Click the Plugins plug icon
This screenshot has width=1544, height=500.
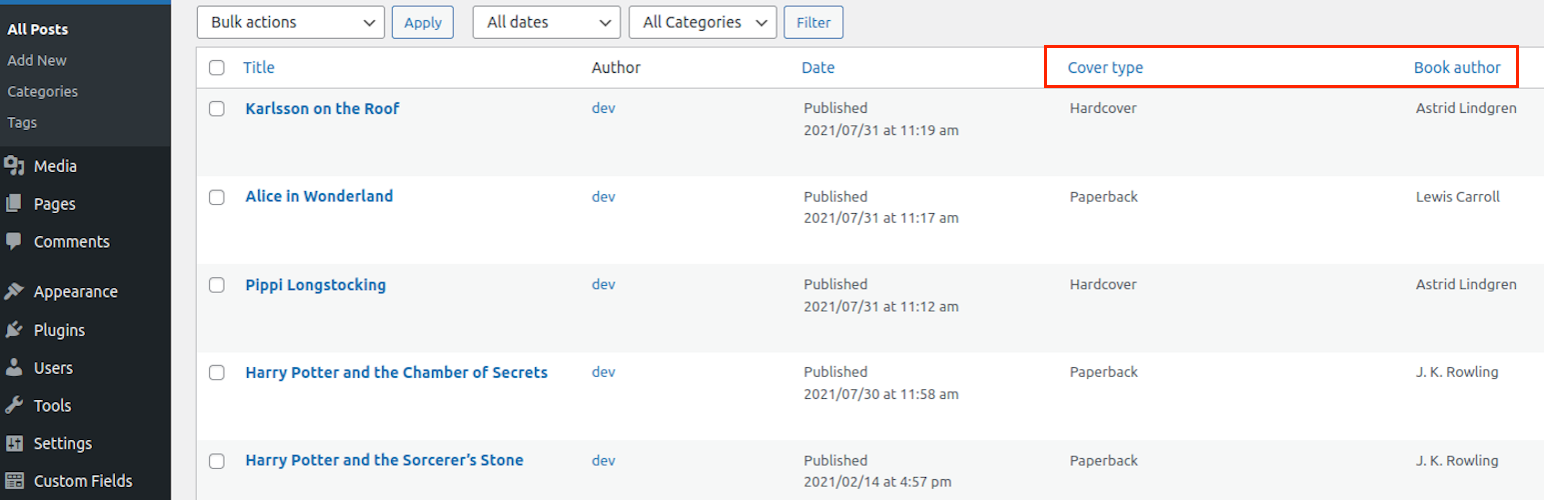pyautogui.click(x=14, y=330)
